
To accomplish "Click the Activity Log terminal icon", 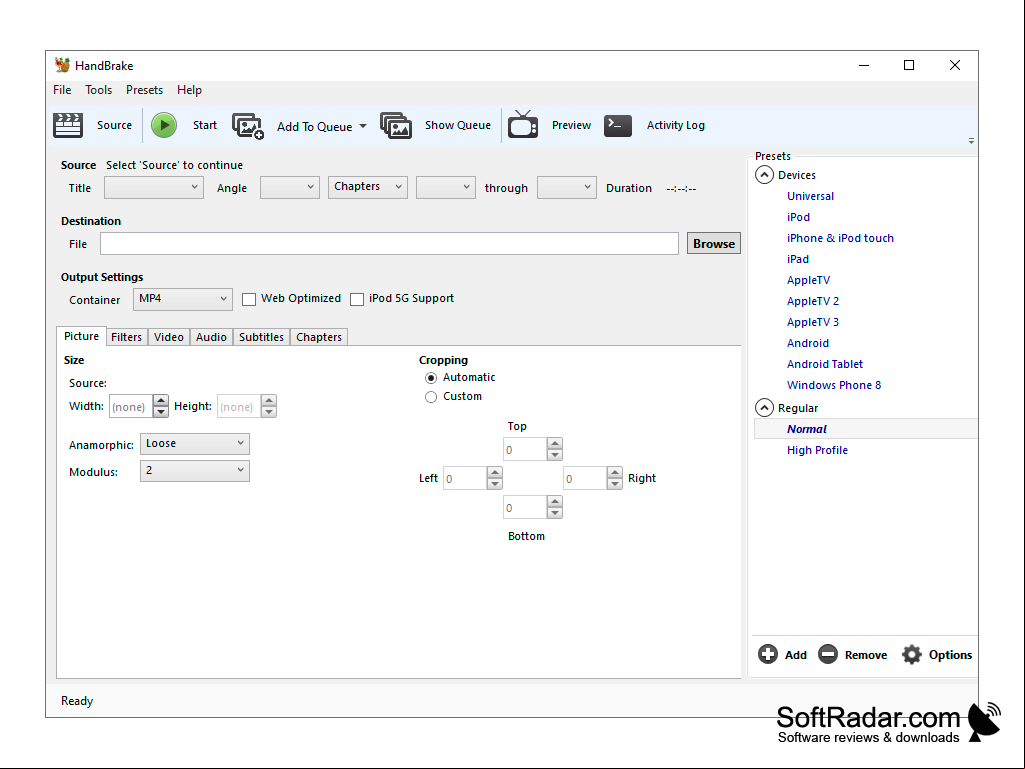I will pyautogui.click(x=618, y=125).
